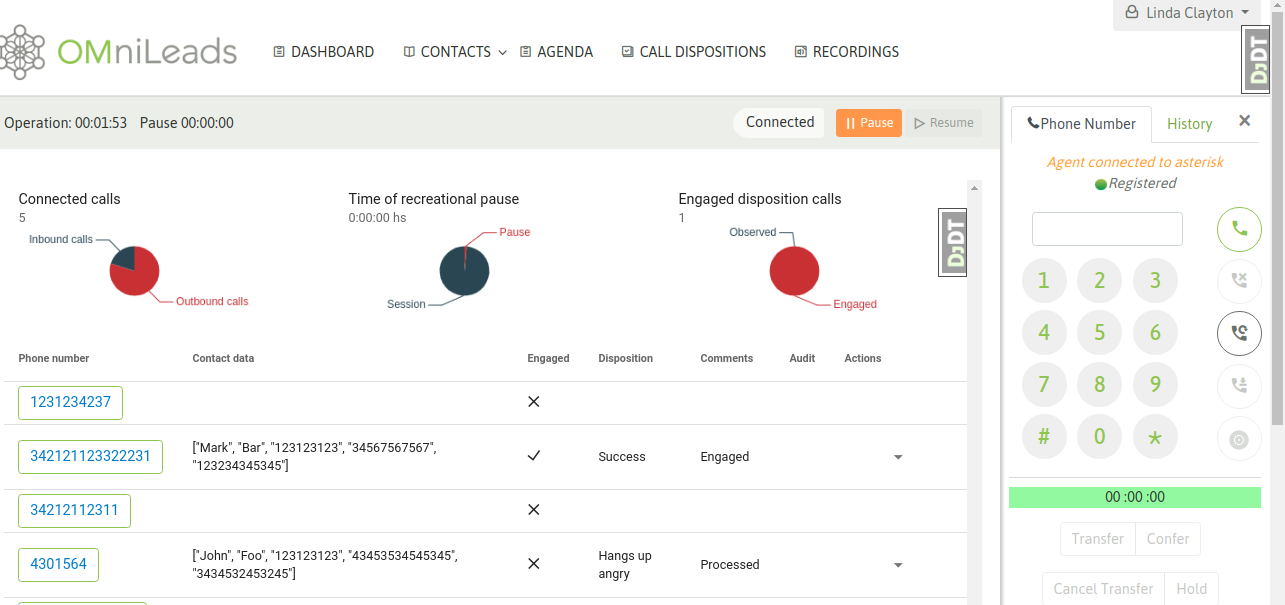This screenshot has height=605, width=1285.
Task: Click the X mark in 34212112311 row
Action: pos(534,509)
